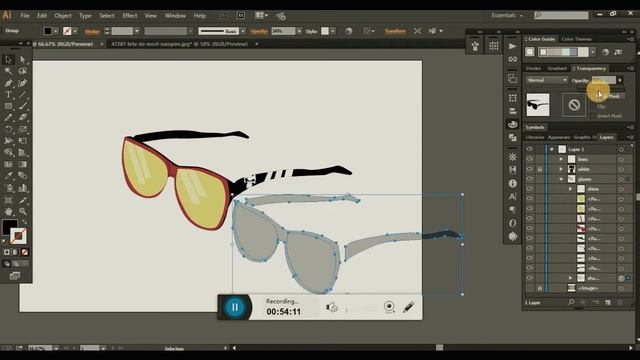Expand the white sublayer
The height and width of the screenshot is (360, 640).
tap(561, 169)
